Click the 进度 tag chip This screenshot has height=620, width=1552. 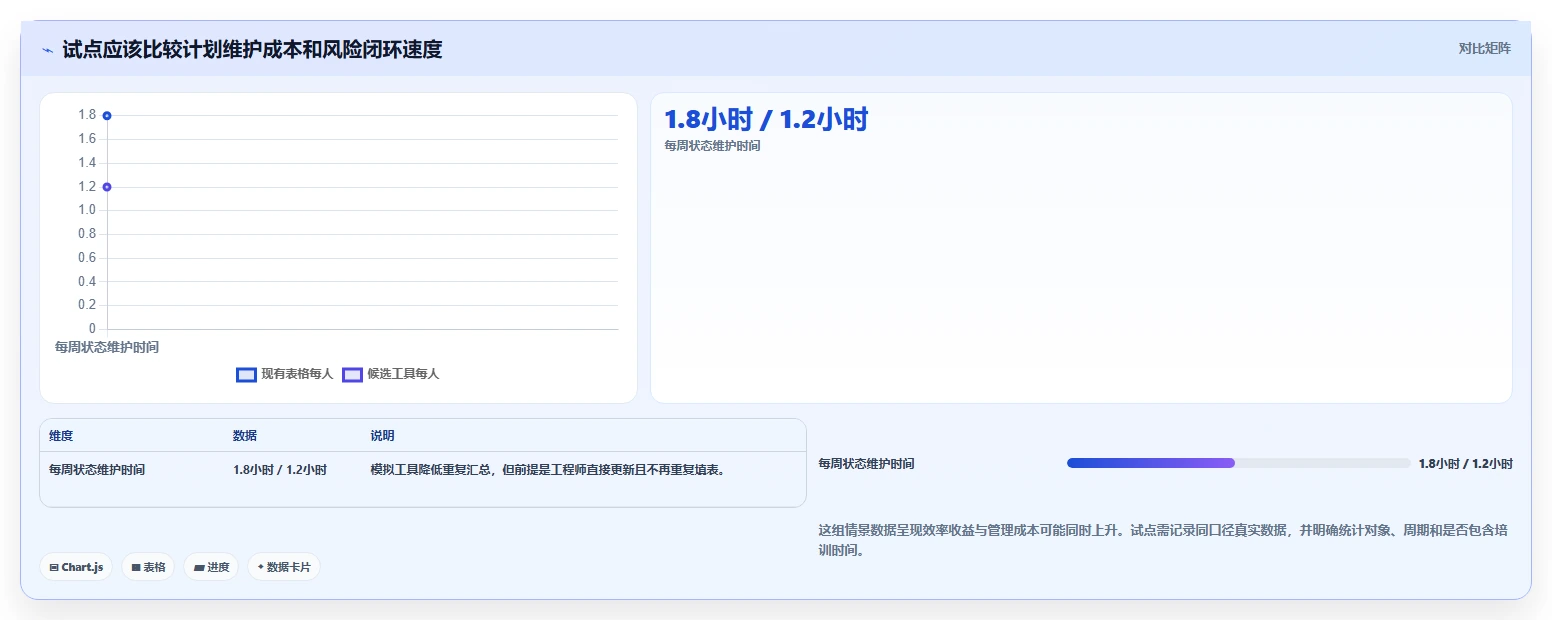(x=211, y=567)
